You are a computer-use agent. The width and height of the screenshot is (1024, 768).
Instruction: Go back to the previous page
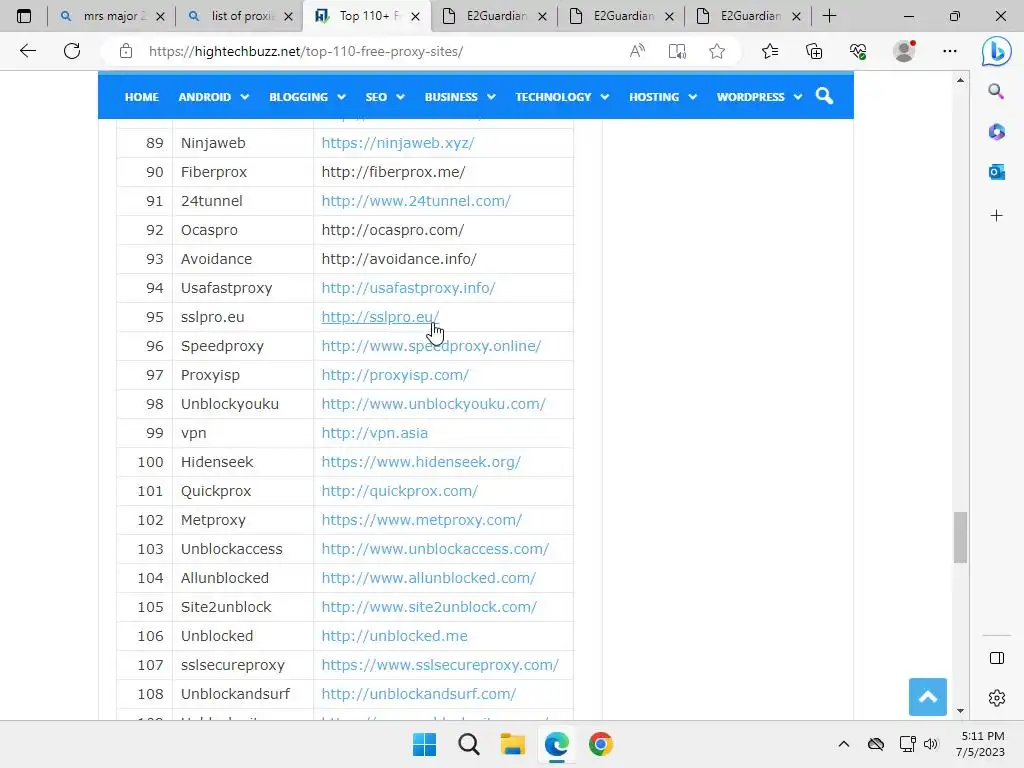tap(27, 51)
